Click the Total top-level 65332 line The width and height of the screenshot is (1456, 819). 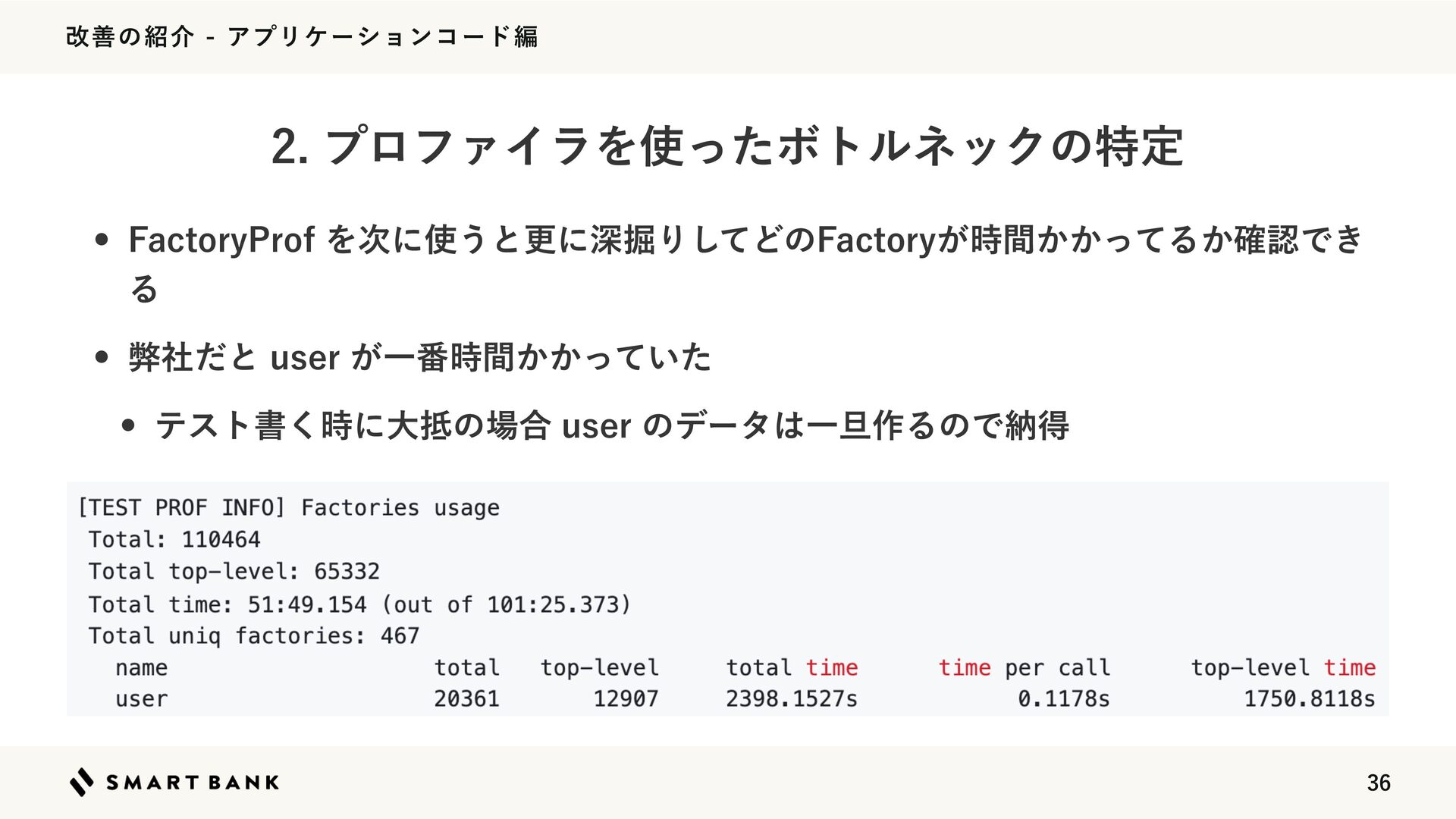234,571
